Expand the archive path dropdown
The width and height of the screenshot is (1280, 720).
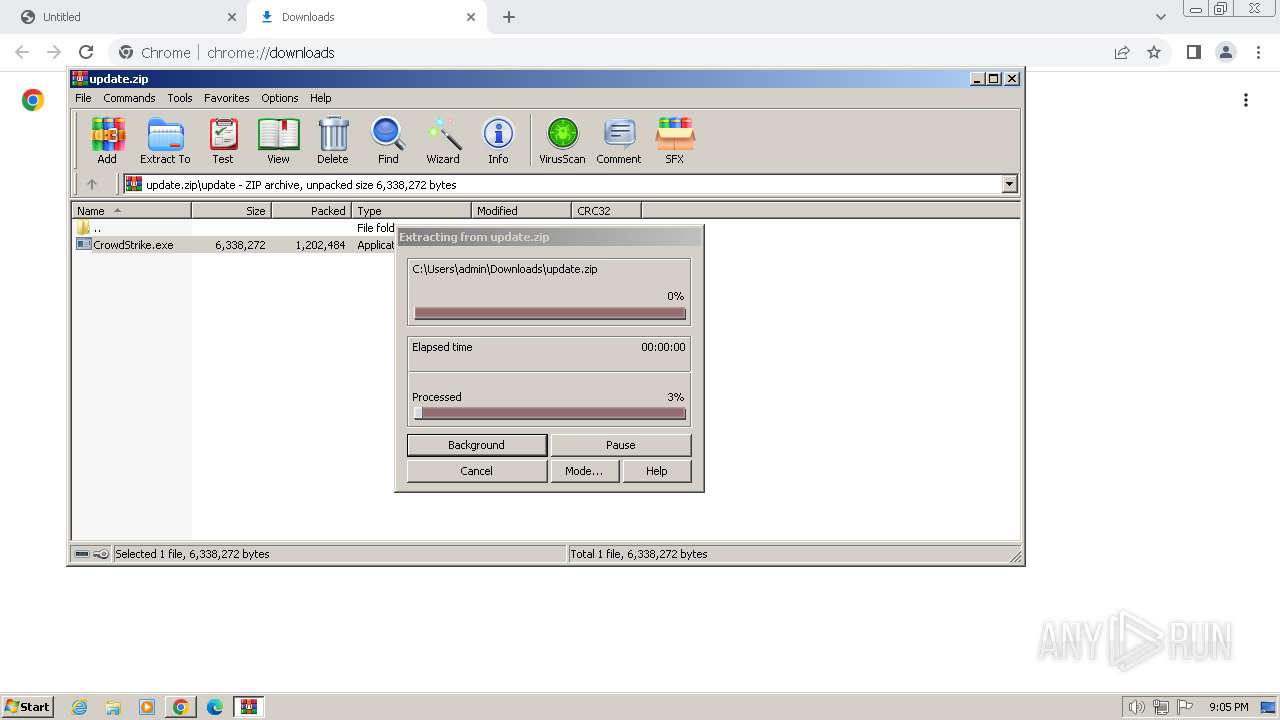(x=1009, y=184)
